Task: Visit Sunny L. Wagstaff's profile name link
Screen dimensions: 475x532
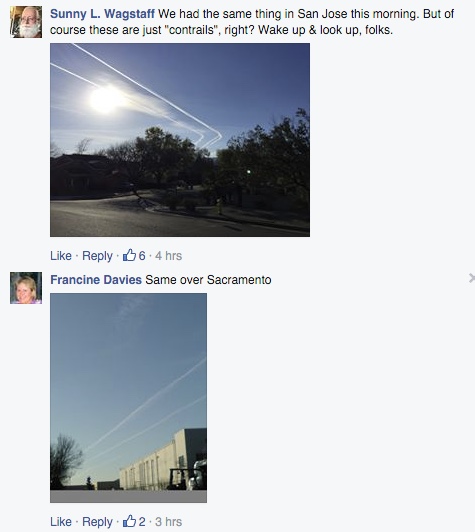Action: [x=102, y=14]
